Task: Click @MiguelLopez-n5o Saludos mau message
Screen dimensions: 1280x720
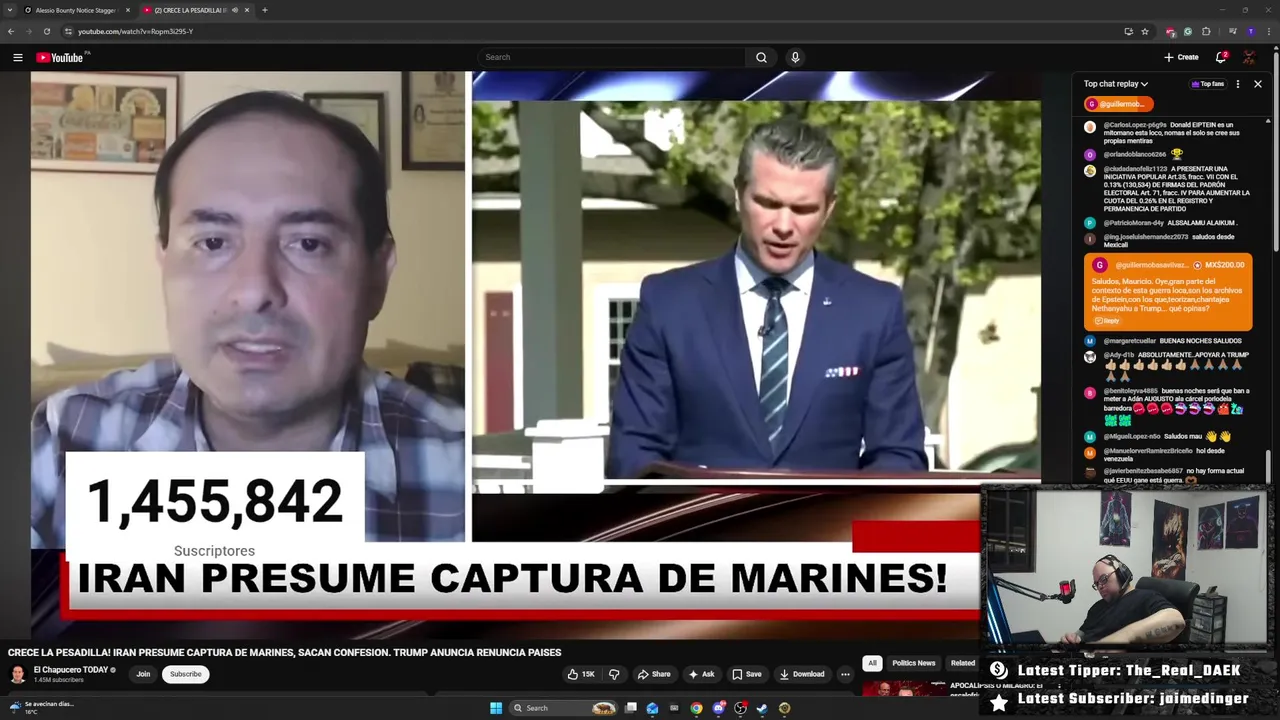Action: pos(1158,437)
